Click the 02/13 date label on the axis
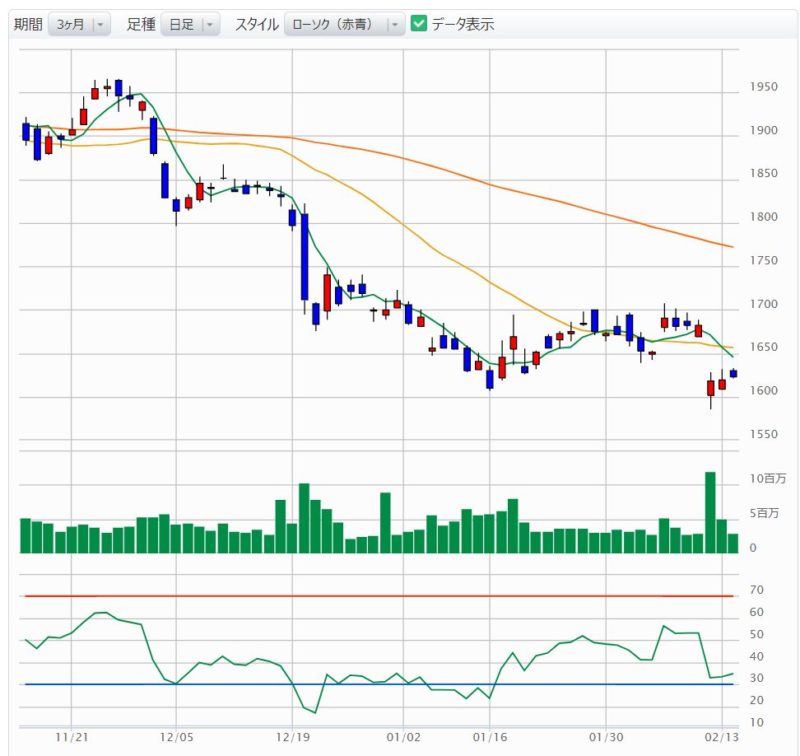 (x=721, y=737)
